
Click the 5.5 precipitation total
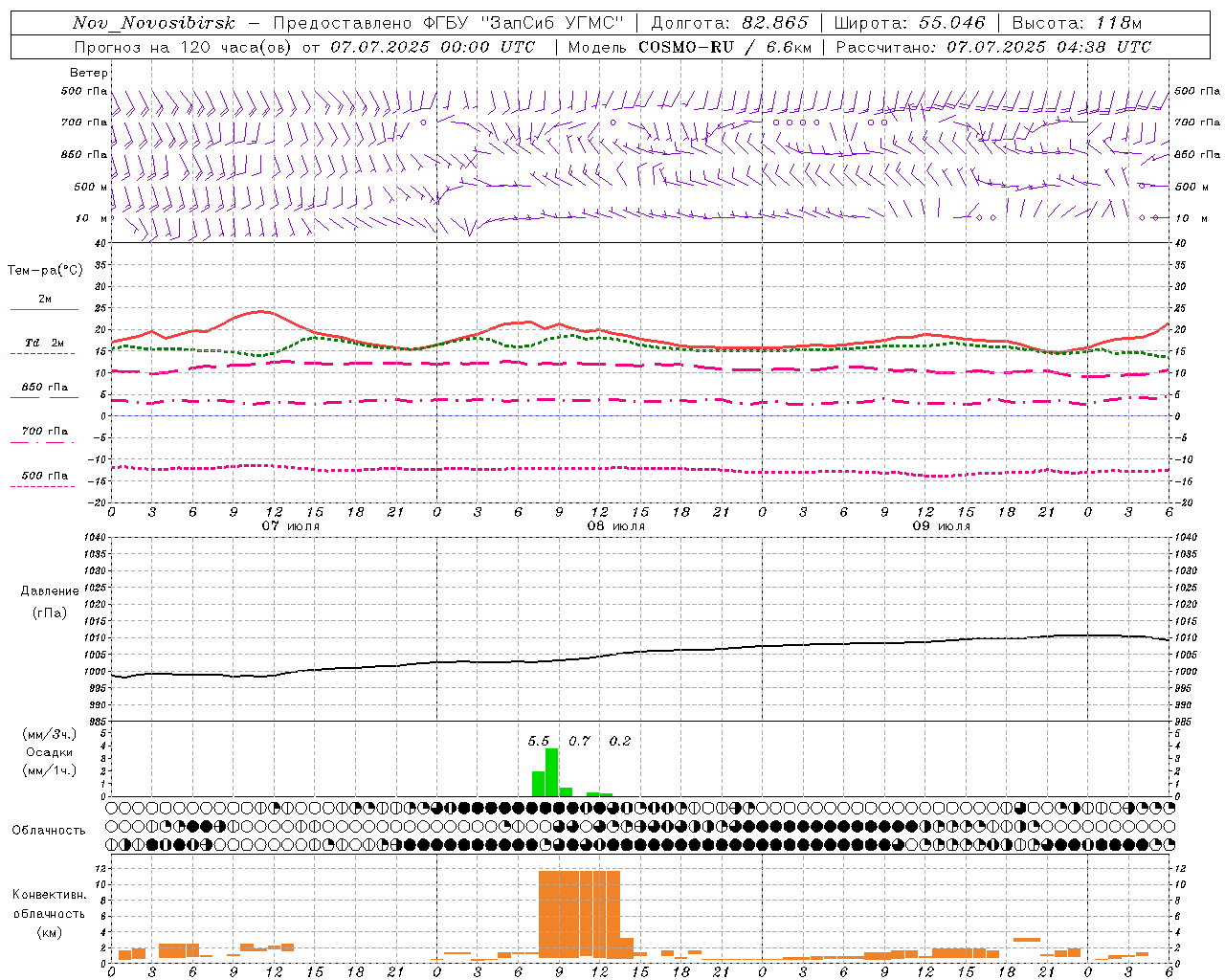pyautogui.click(x=539, y=741)
